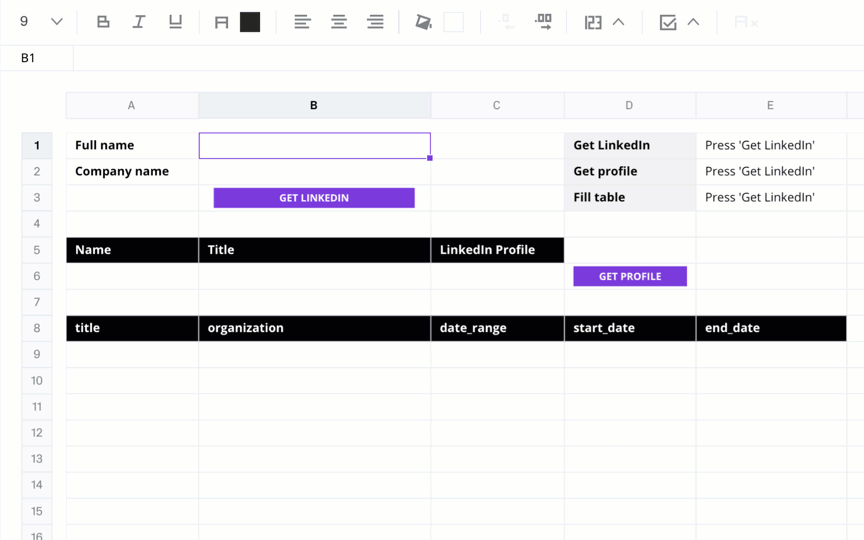Select the active Full name input cell B1
The height and width of the screenshot is (540, 864).
(x=315, y=145)
